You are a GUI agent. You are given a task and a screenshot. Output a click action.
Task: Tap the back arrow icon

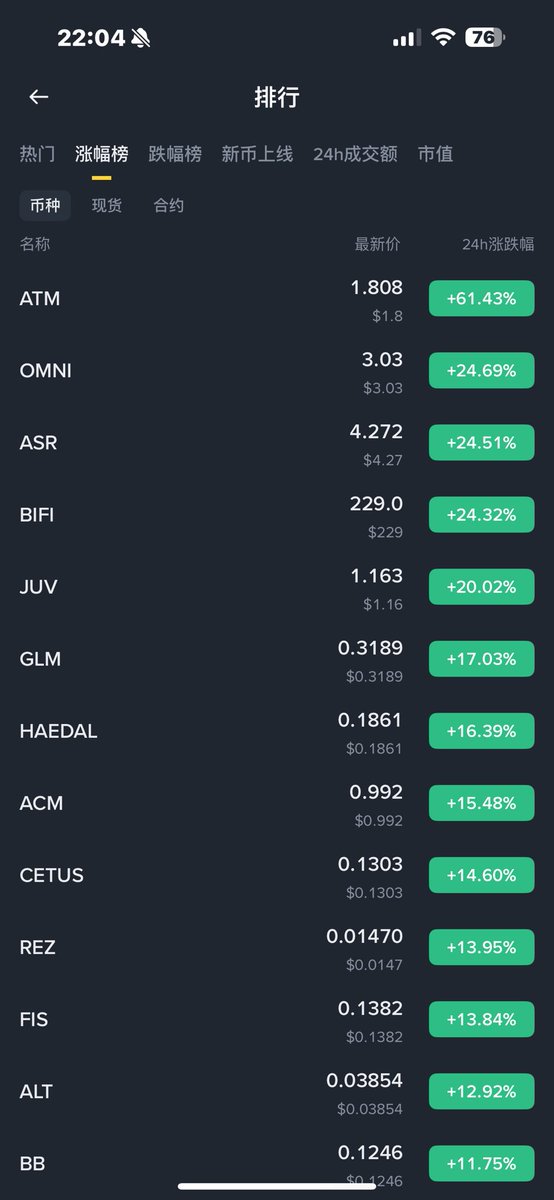coord(39,97)
